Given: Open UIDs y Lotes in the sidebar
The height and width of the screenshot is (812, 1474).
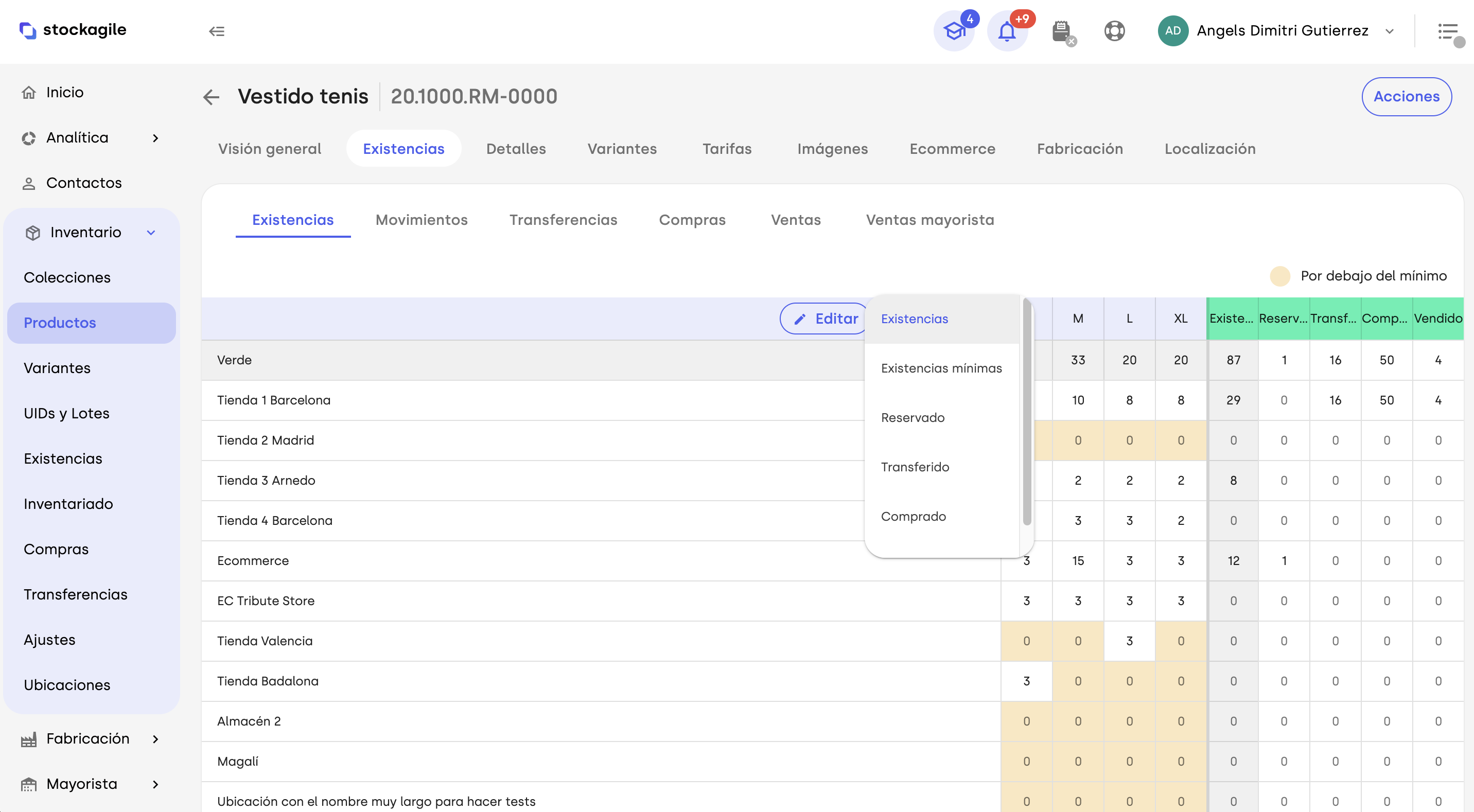Looking at the screenshot, I should tap(92, 413).
